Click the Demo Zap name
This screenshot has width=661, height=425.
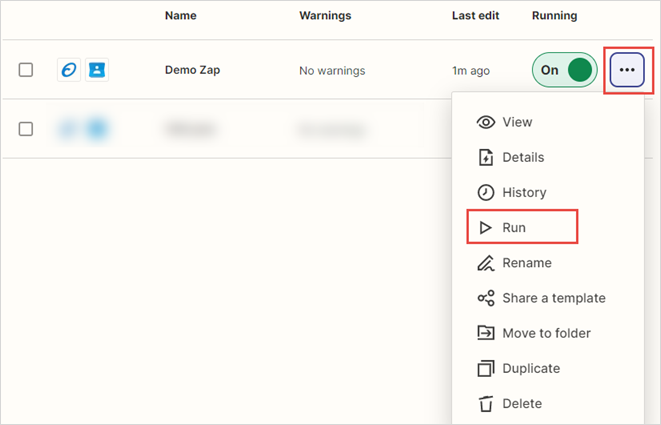click(192, 70)
